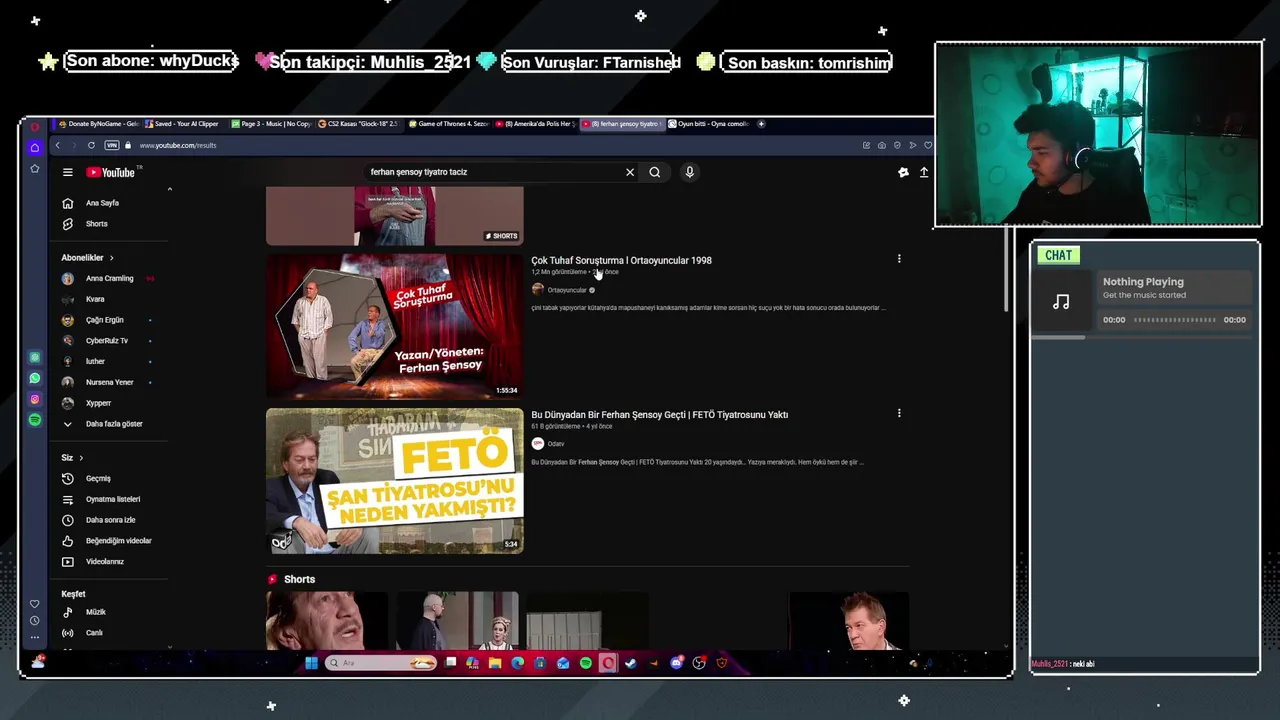Screen dimensions: 1280x720
Task: Run search with the magnifier button
Action: [655, 172]
